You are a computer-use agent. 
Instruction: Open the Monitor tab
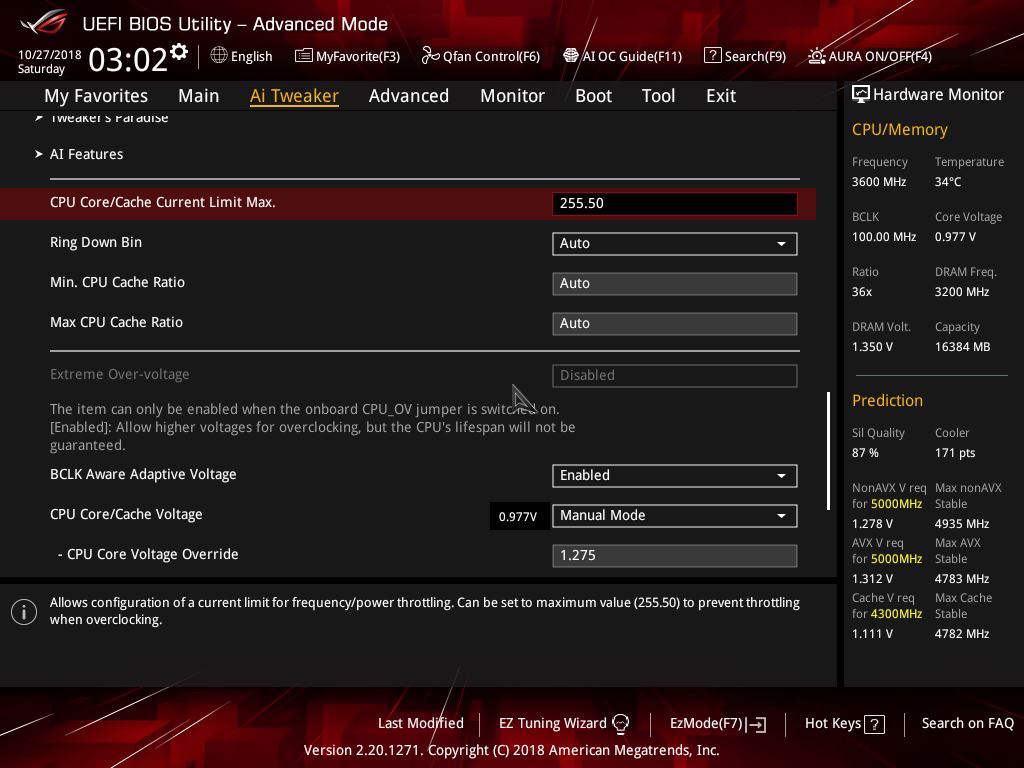[x=513, y=96]
